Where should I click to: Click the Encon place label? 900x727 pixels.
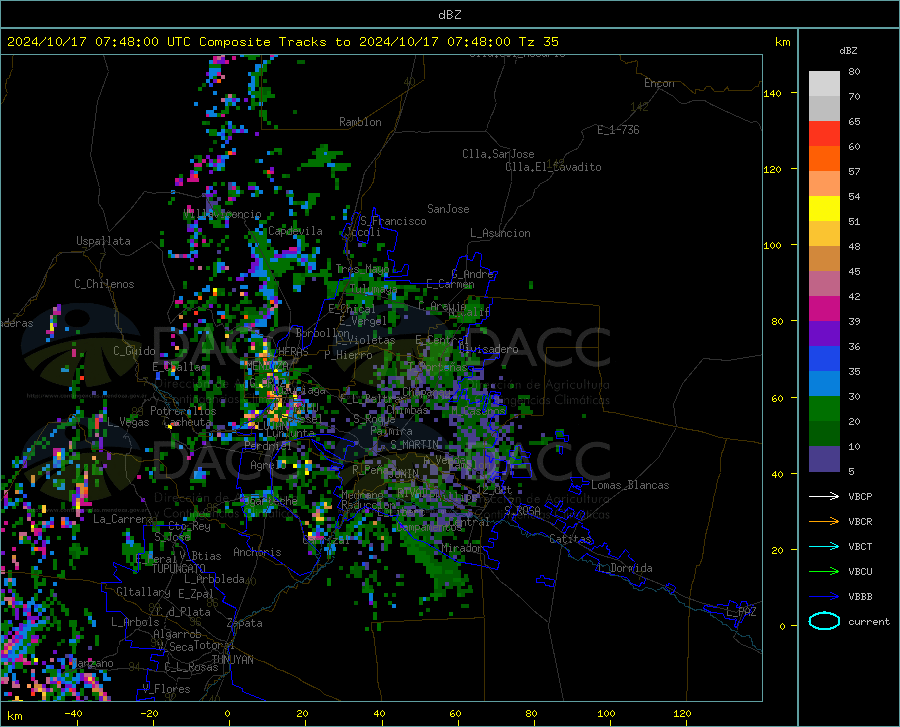click(659, 83)
